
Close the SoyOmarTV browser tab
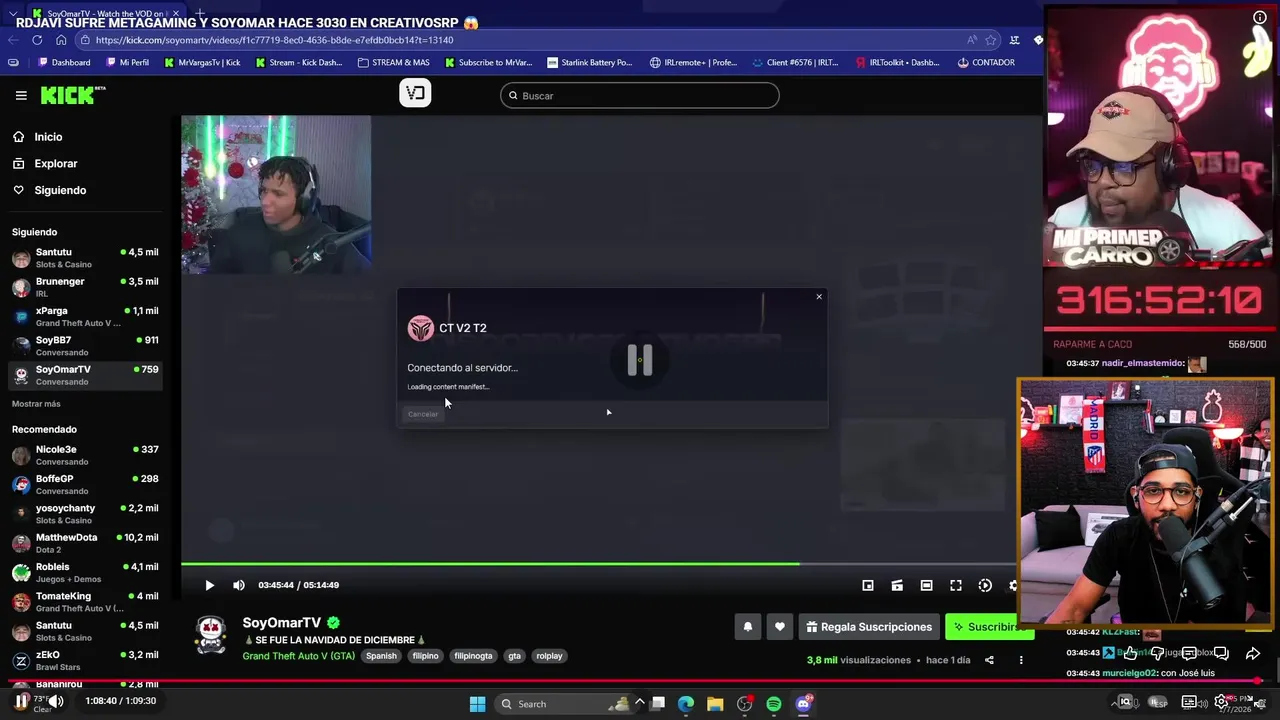coord(175,14)
